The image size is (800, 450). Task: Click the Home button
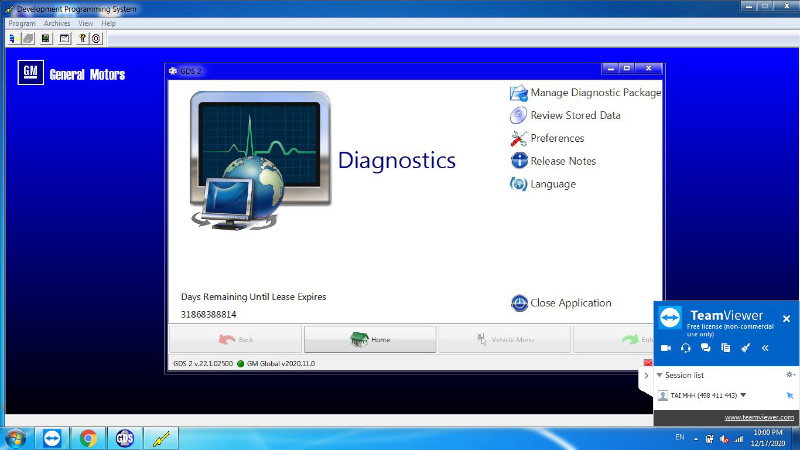pos(370,339)
